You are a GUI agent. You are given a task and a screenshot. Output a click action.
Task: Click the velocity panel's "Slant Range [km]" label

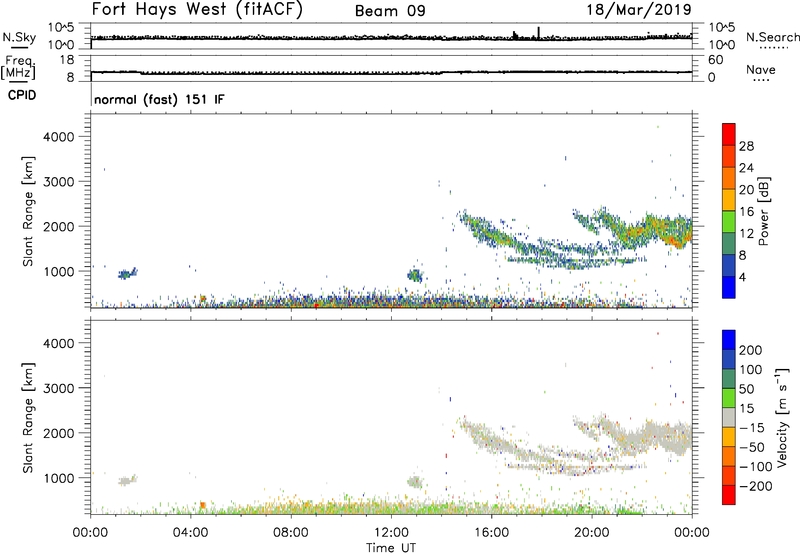coord(28,418)
